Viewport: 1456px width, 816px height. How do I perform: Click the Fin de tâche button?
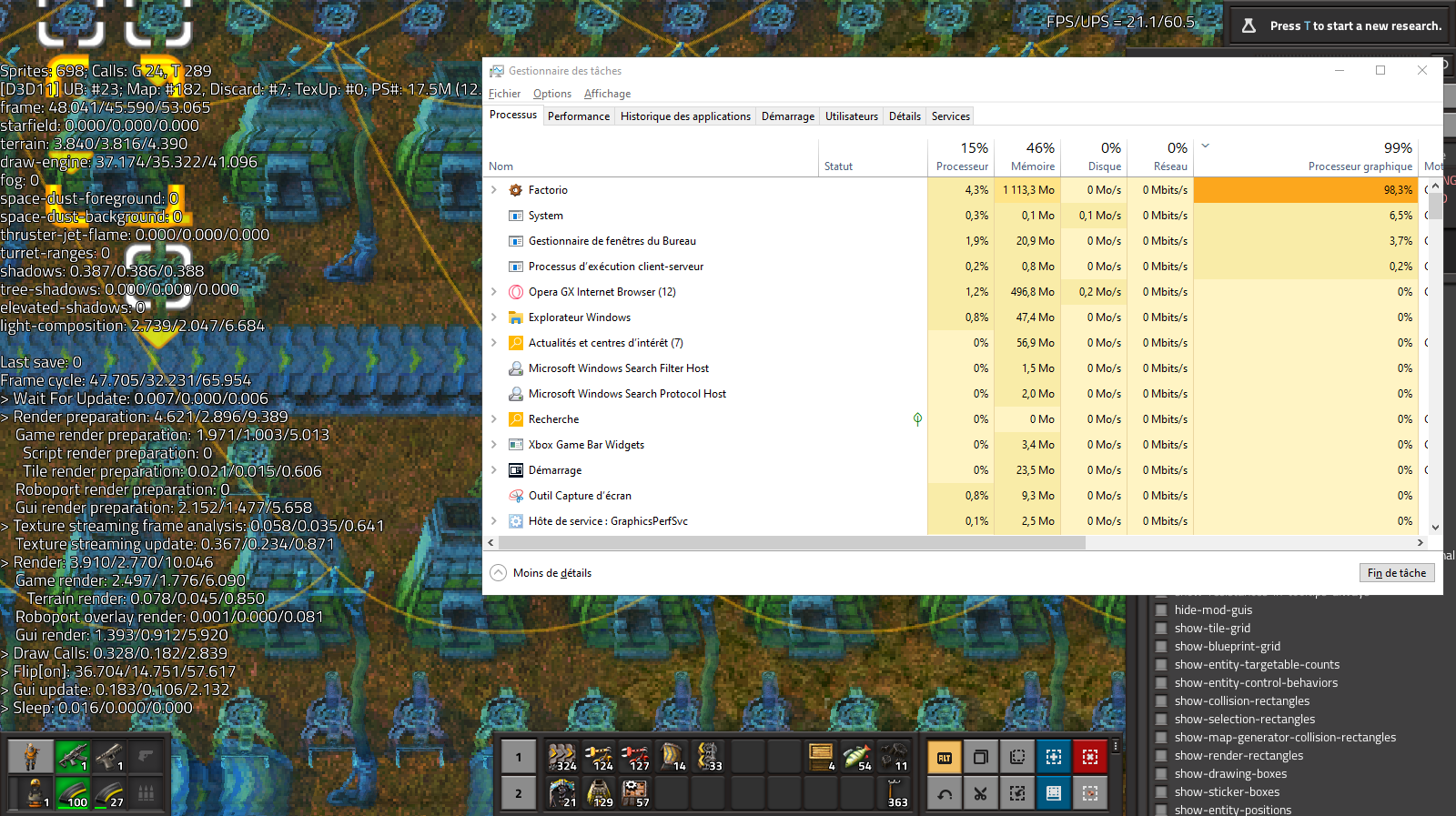pyautogui.click(x=1397, y=573)
